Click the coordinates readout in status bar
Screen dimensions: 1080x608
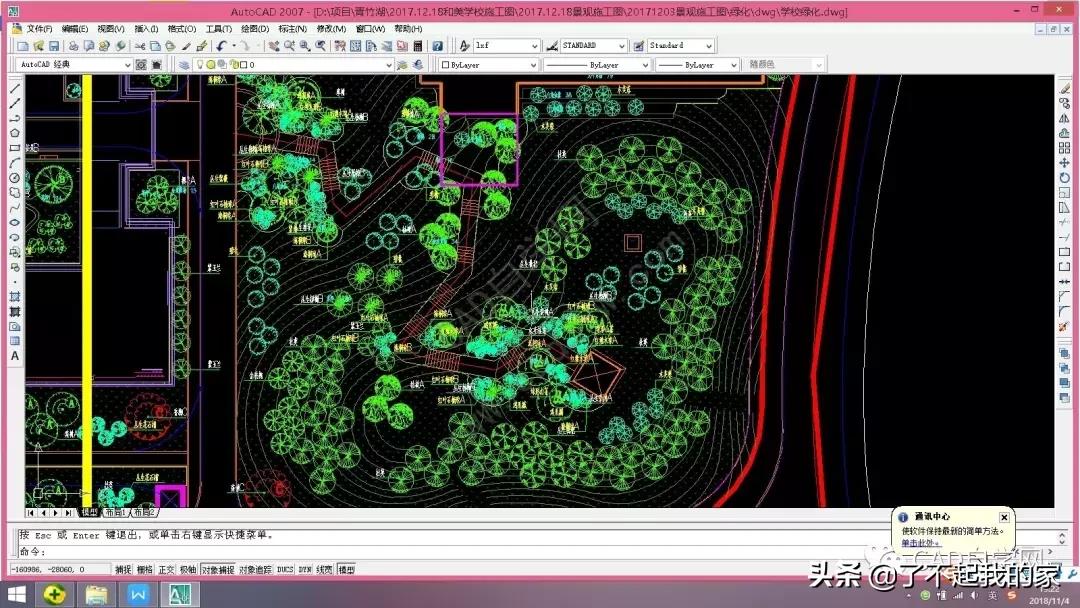point(59,569)
